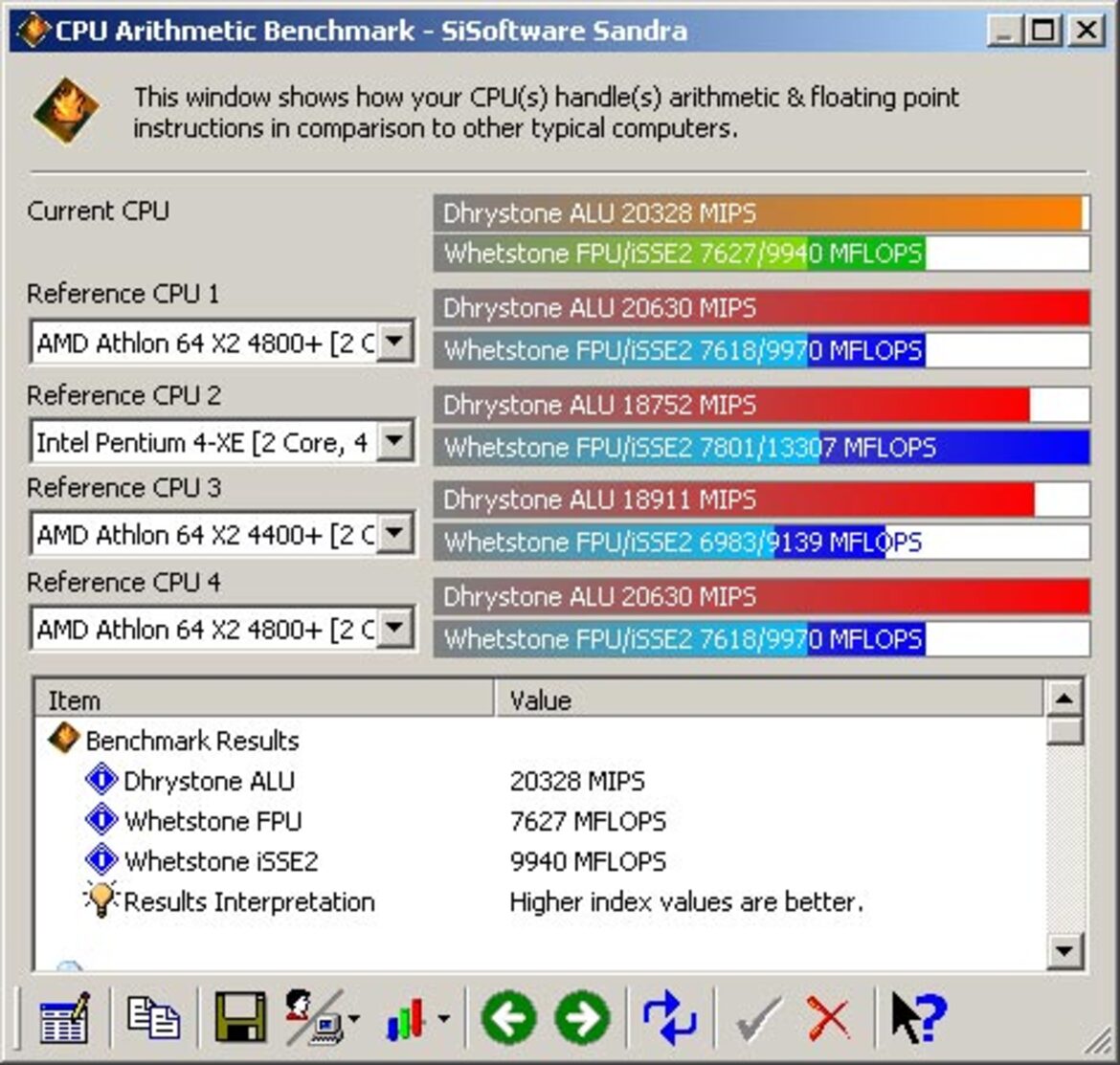
Task: Minimize the Sandra benchmark window
Action: (1003, 31)
